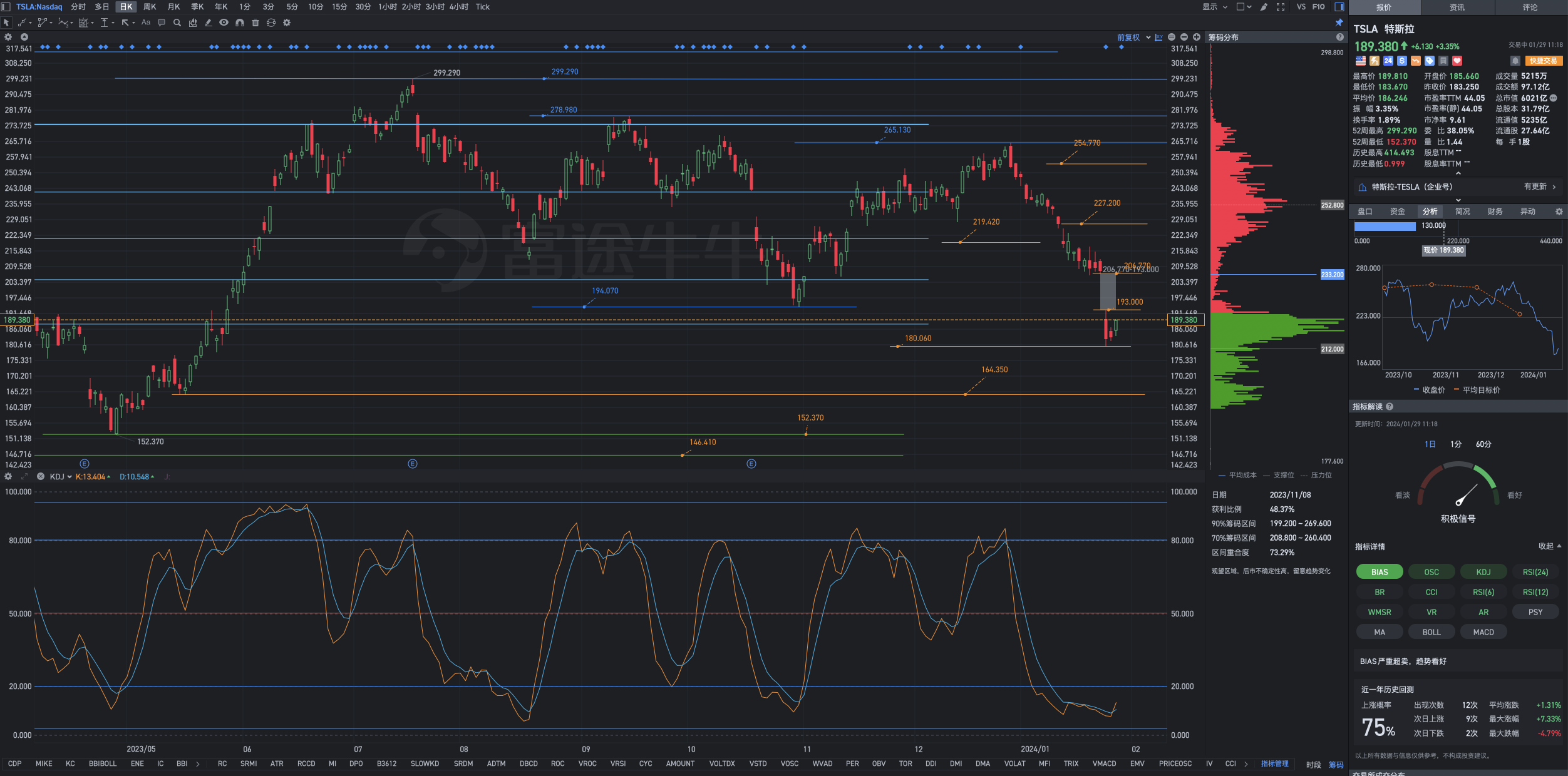Viewport: 1568px width, 776px height.
Task: Select the MACD indicator chip
Action: click(x=1483, y=632)
